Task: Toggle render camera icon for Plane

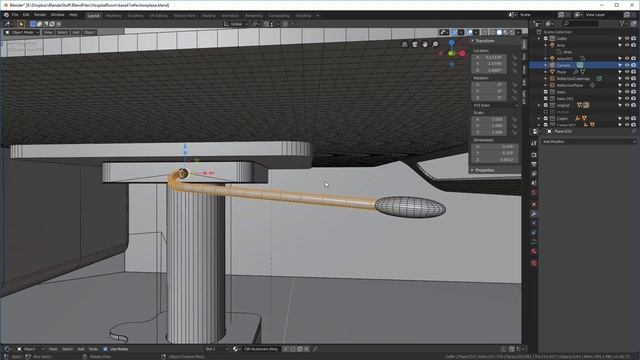Action: (x=633, y=72)
